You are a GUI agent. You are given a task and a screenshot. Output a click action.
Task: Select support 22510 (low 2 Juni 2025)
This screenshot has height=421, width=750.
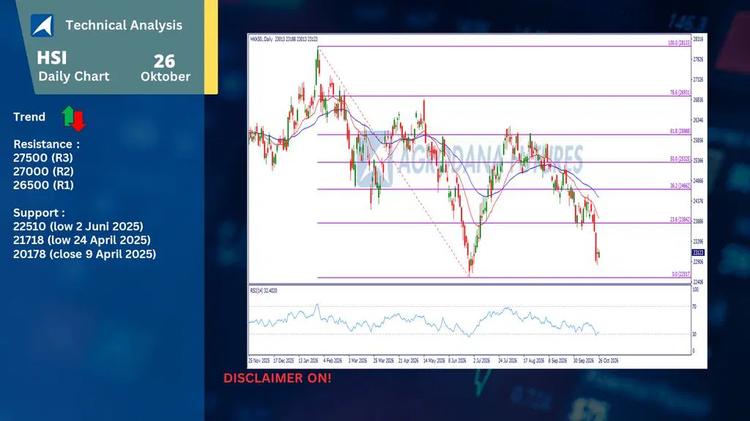tap(78, 226)
